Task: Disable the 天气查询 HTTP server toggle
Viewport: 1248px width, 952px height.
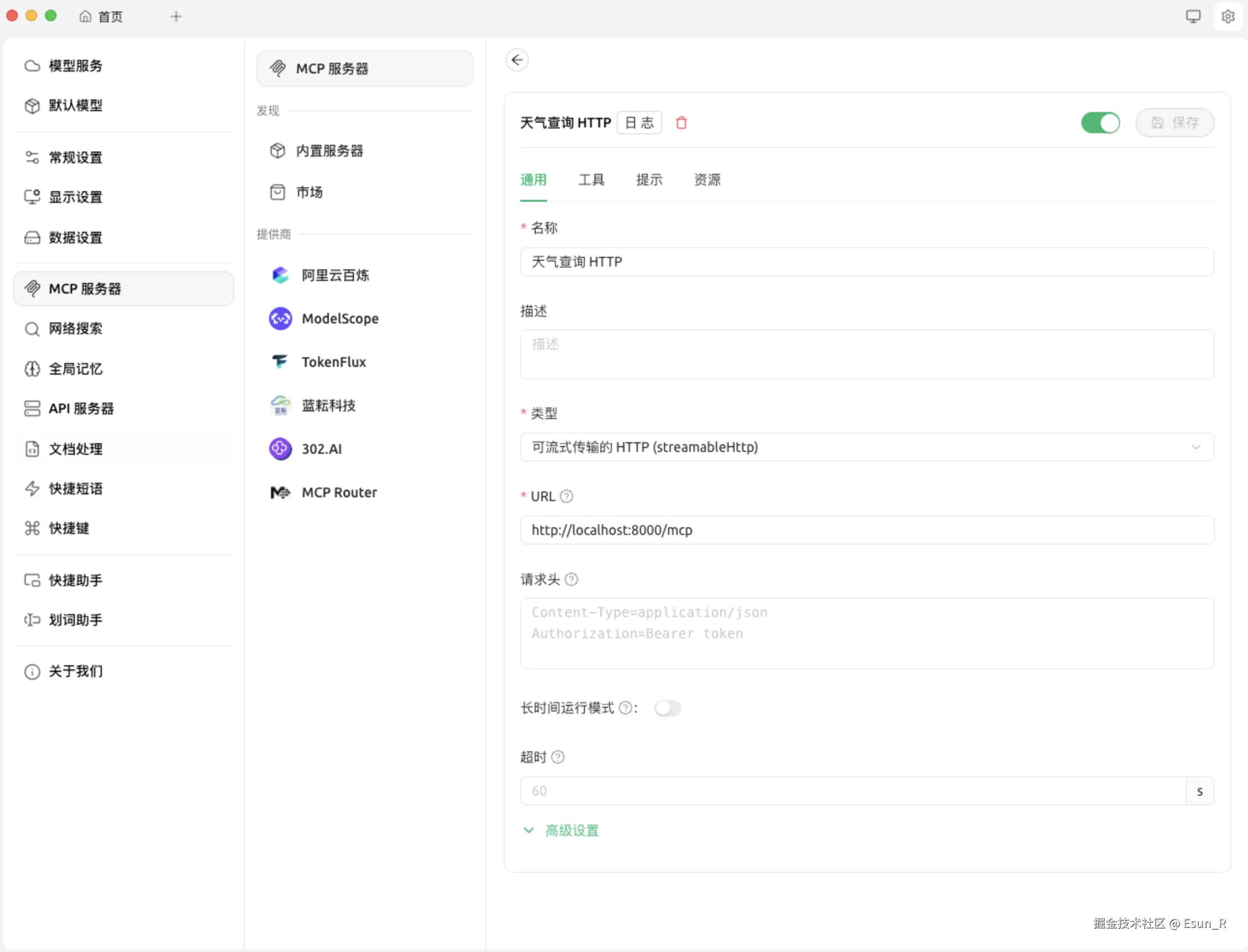Action: 1100,123
